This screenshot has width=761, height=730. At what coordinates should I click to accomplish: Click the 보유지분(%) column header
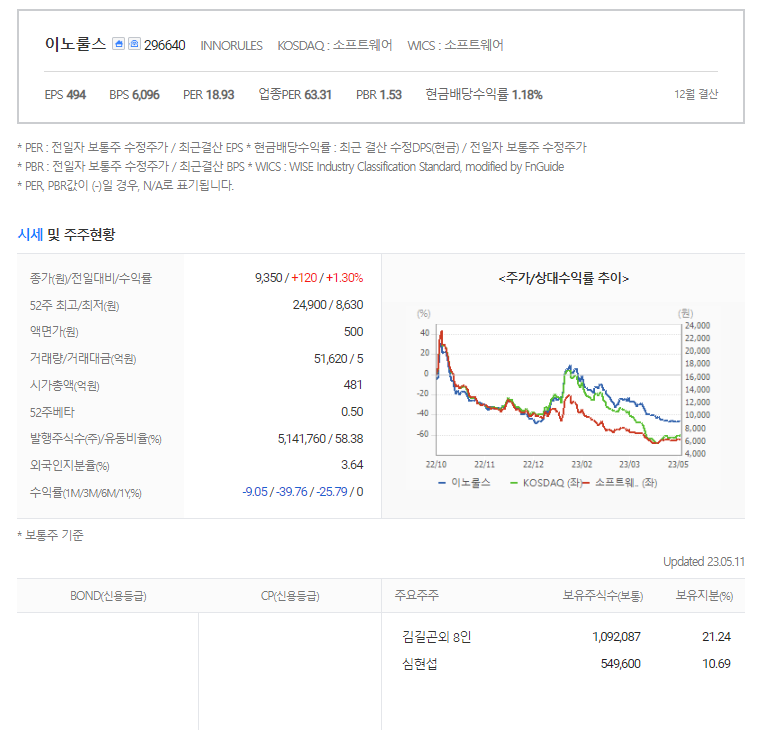coord(704,595)
